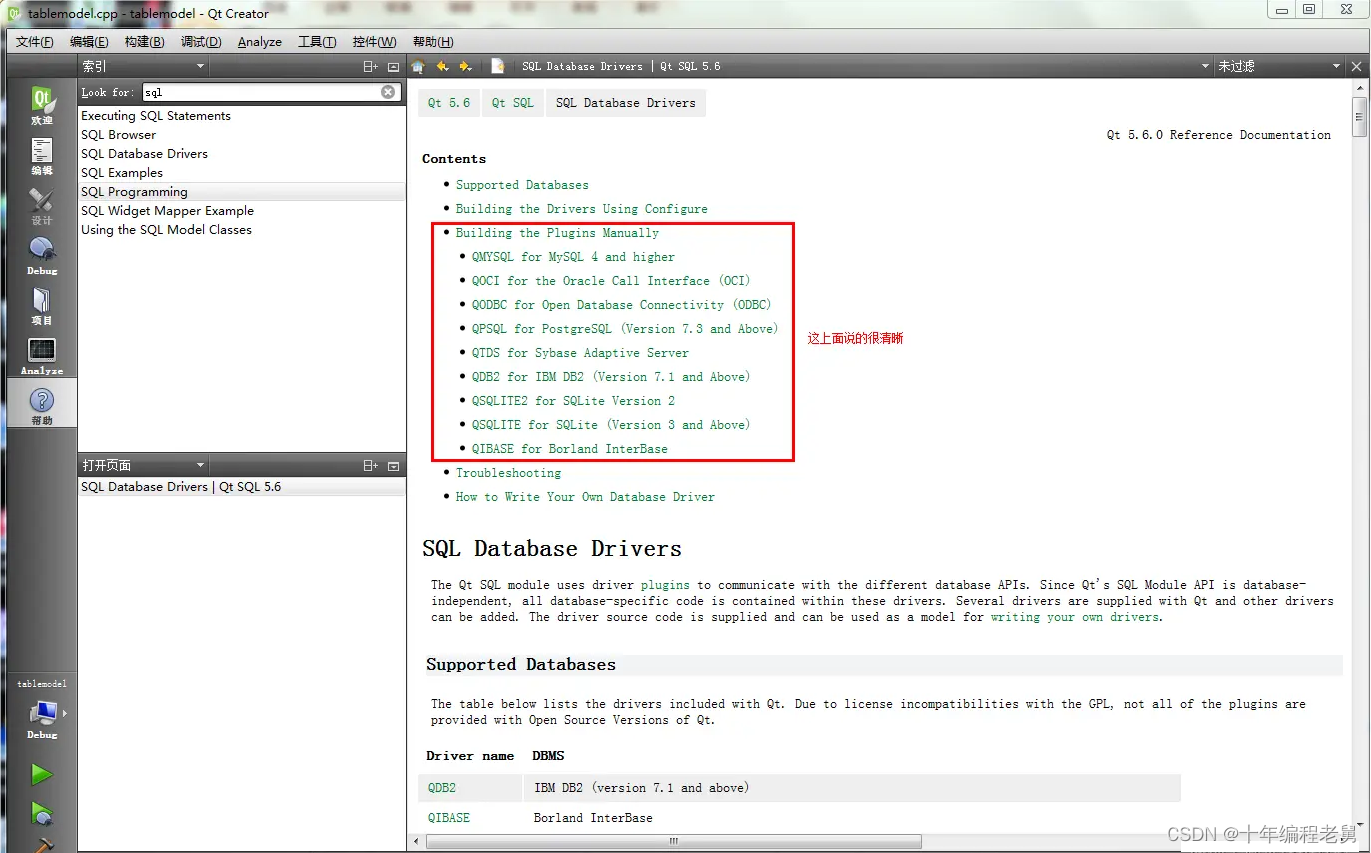Click the QDB2 driver name in the table
1371x853 pixels.
coord(442,788)
